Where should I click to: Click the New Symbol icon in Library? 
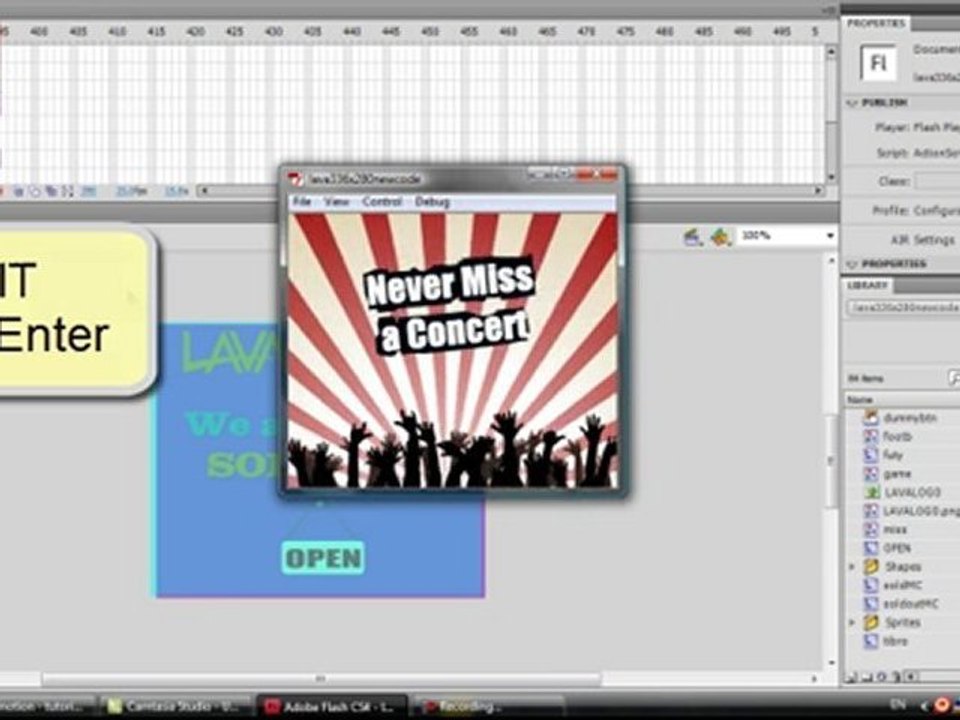[852, 677]
